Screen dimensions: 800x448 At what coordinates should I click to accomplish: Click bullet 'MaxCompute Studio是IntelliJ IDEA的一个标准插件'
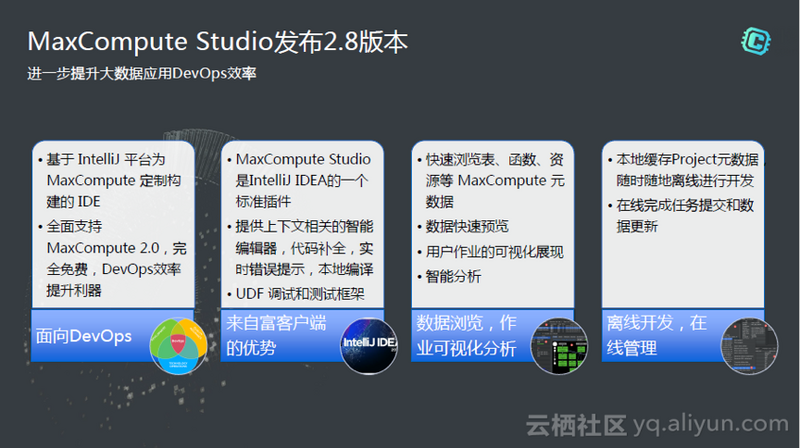[x=299, y=180]
